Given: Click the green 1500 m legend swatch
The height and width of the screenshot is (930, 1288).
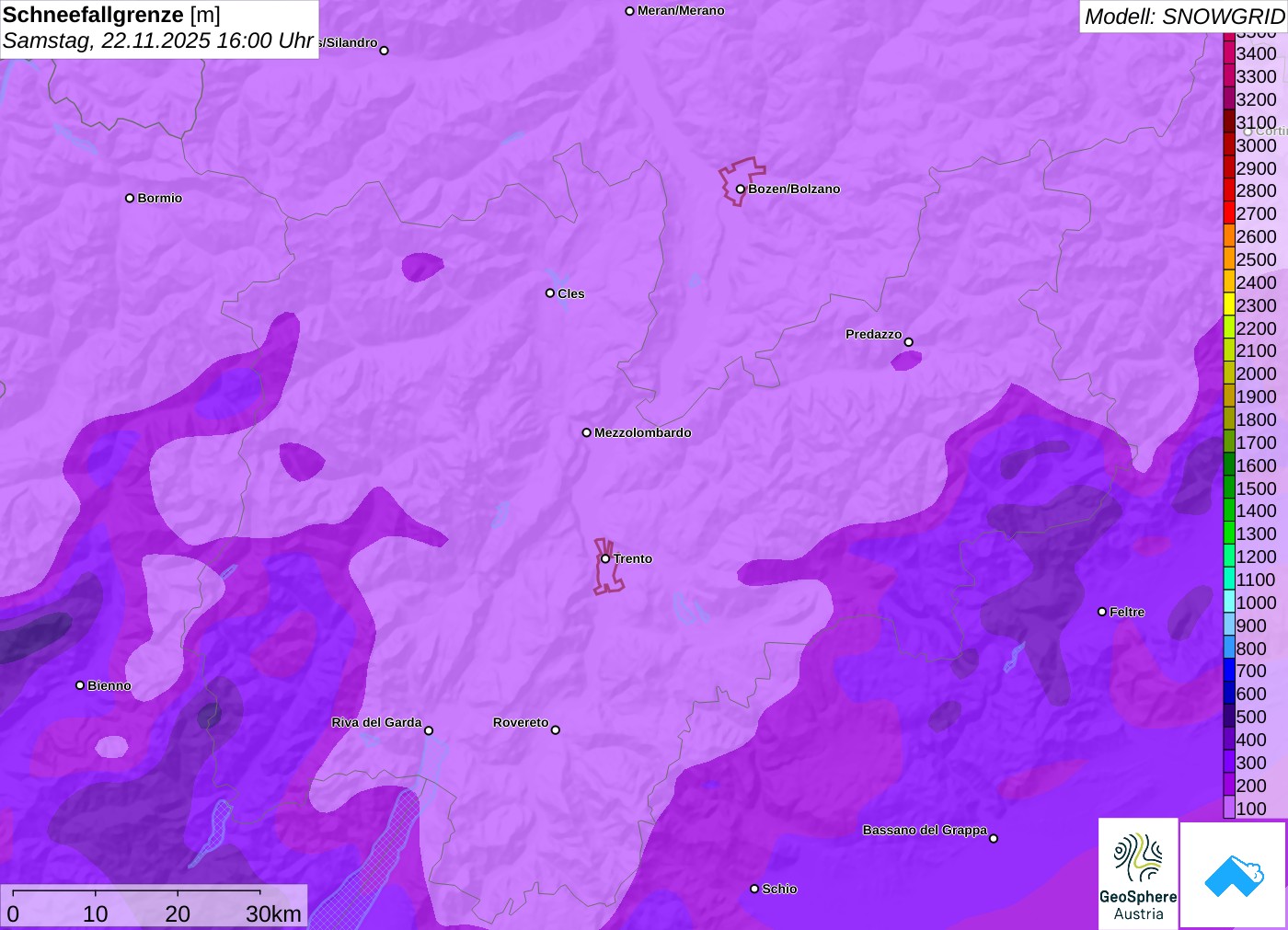Looking at the screenshot, I should pyautogui.click(x=1229, y=488).
